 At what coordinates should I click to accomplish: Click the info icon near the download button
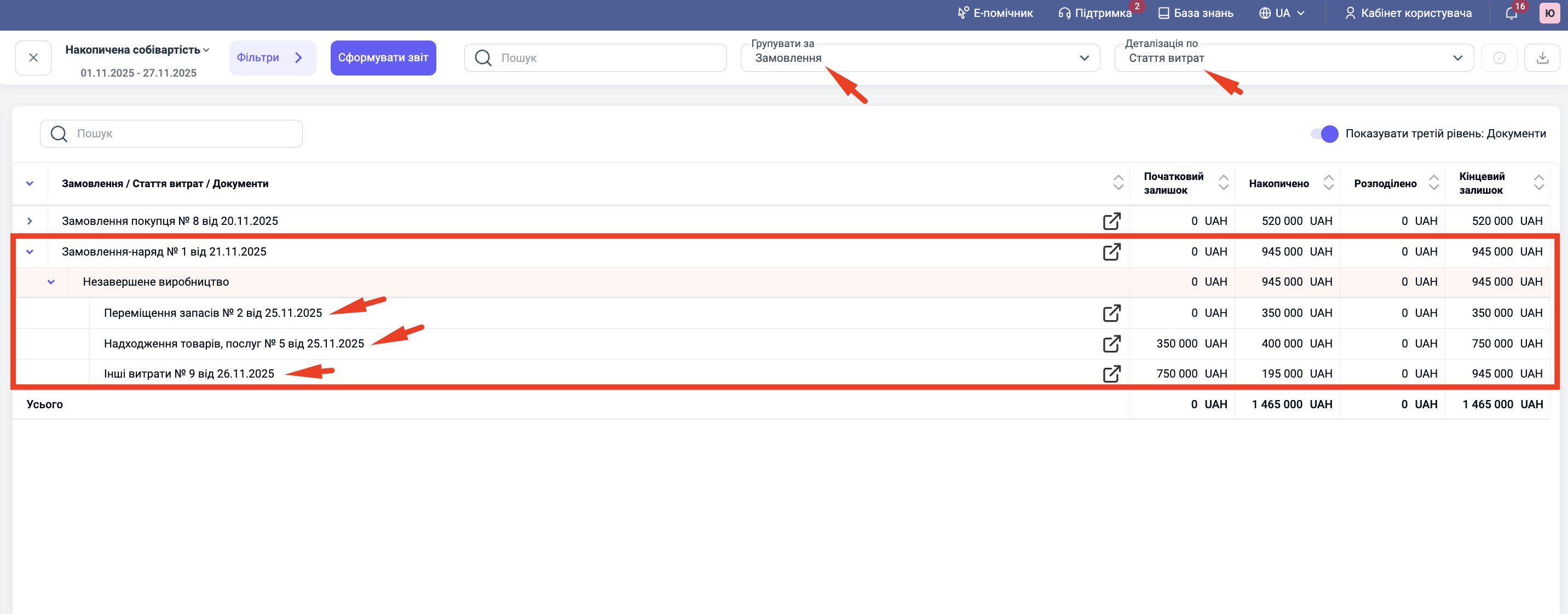point(1498,58)
